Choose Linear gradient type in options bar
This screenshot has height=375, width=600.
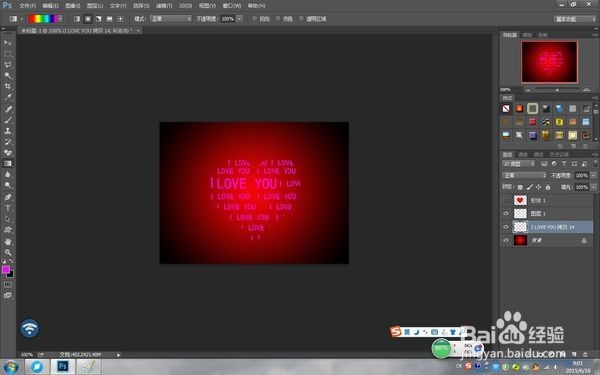pos(77,18)
